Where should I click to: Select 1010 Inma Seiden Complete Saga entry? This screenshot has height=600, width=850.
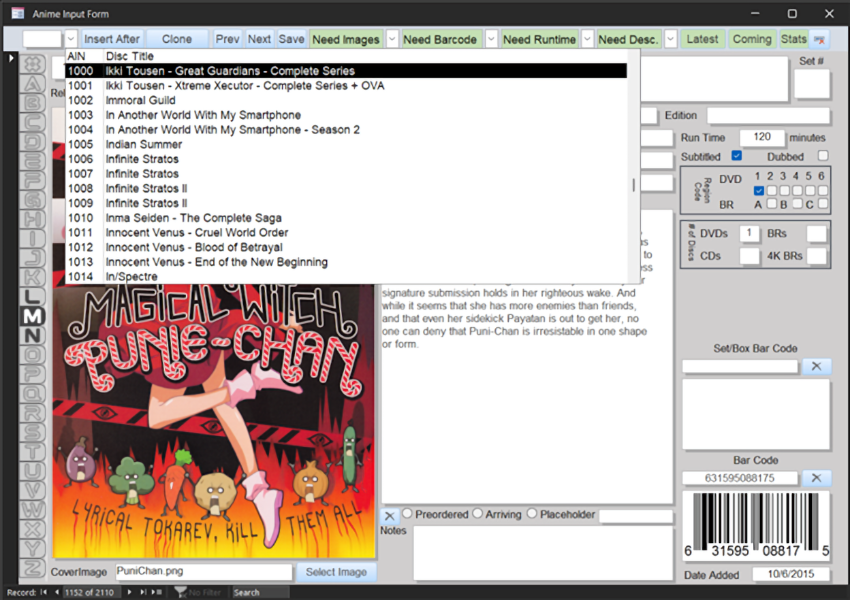click(346, 218)
